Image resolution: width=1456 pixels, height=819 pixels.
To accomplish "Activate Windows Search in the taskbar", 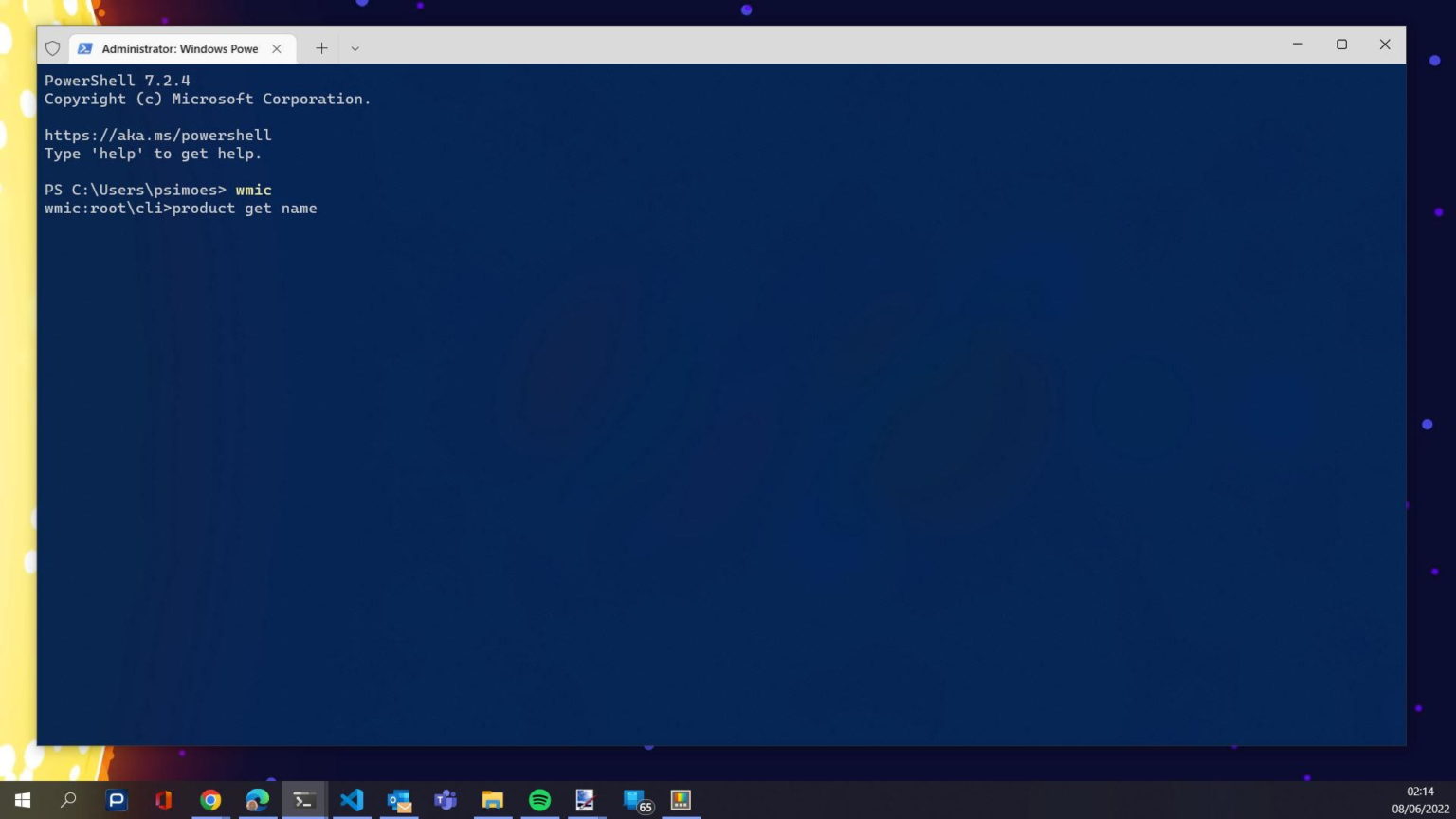I will point(69,800).
